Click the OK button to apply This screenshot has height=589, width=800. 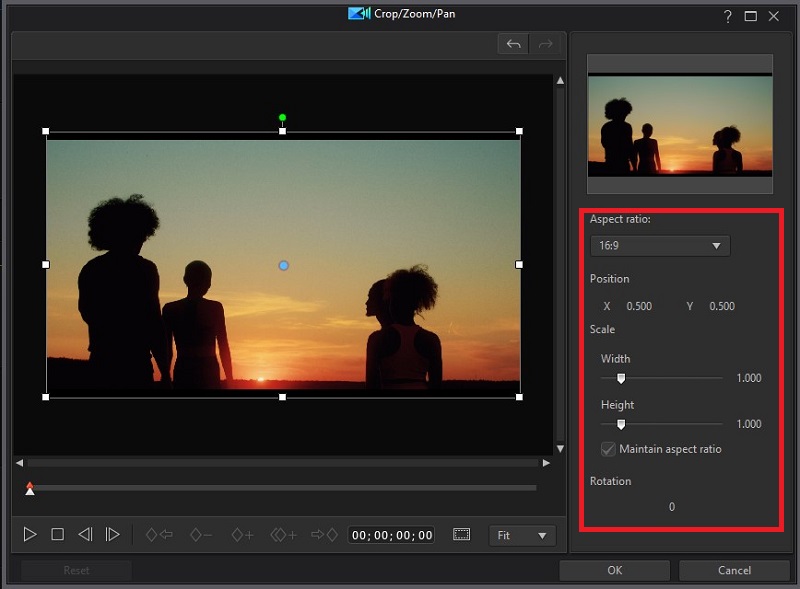pyautogui.click(x=614, y=570)
